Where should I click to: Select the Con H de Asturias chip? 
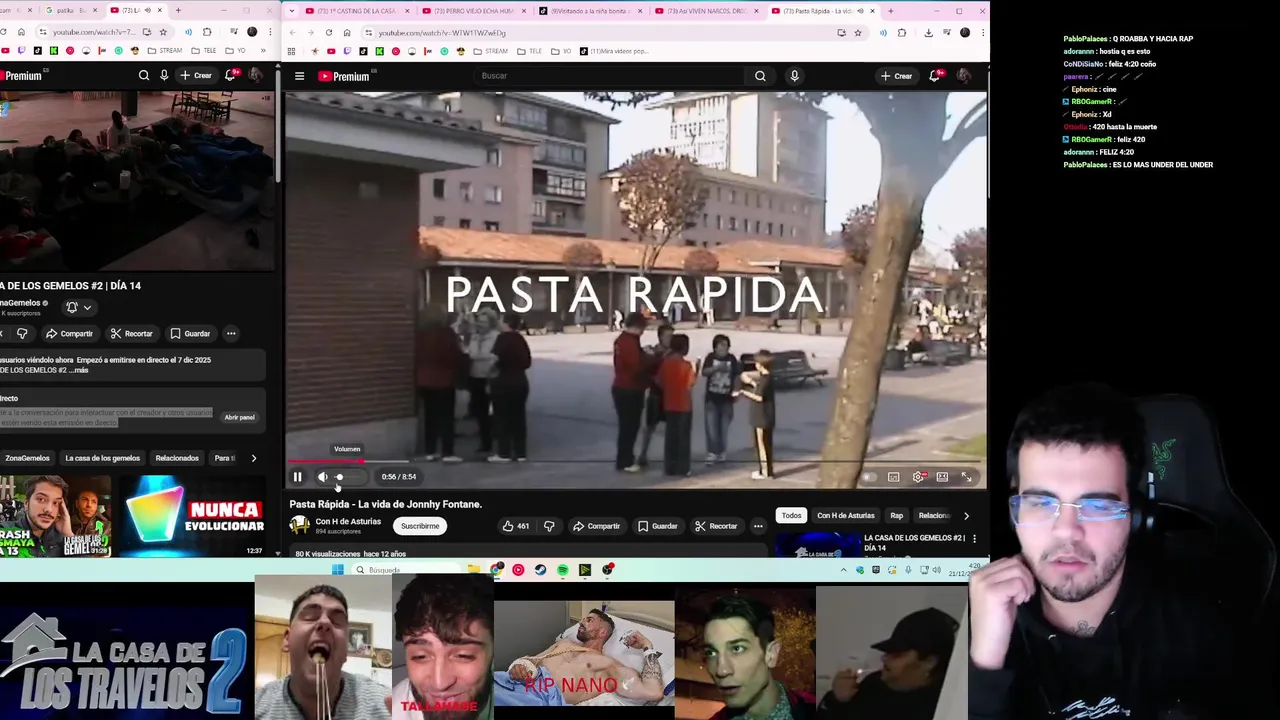(x=846, y=516)
